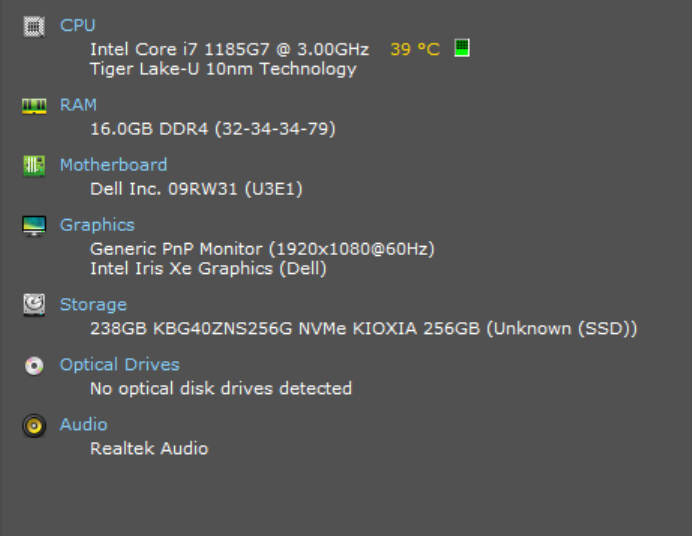The width and height of the screenshot is (692, 536).
Task: Go to the Motherboard section link
Action: pos(113,165)
